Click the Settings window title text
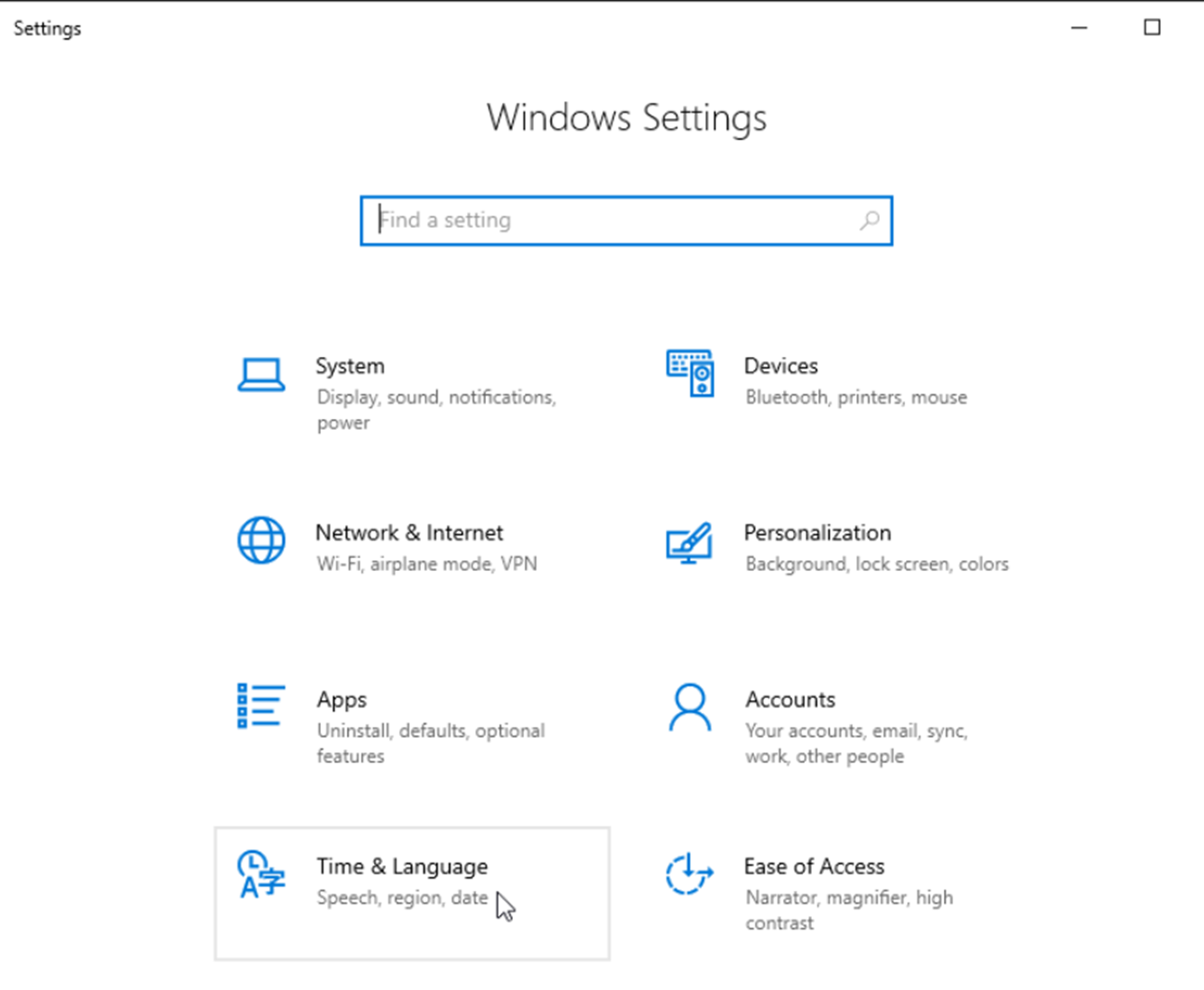Image resolution: width=1204 pixels, height=990 pixels. click(47, 29)
